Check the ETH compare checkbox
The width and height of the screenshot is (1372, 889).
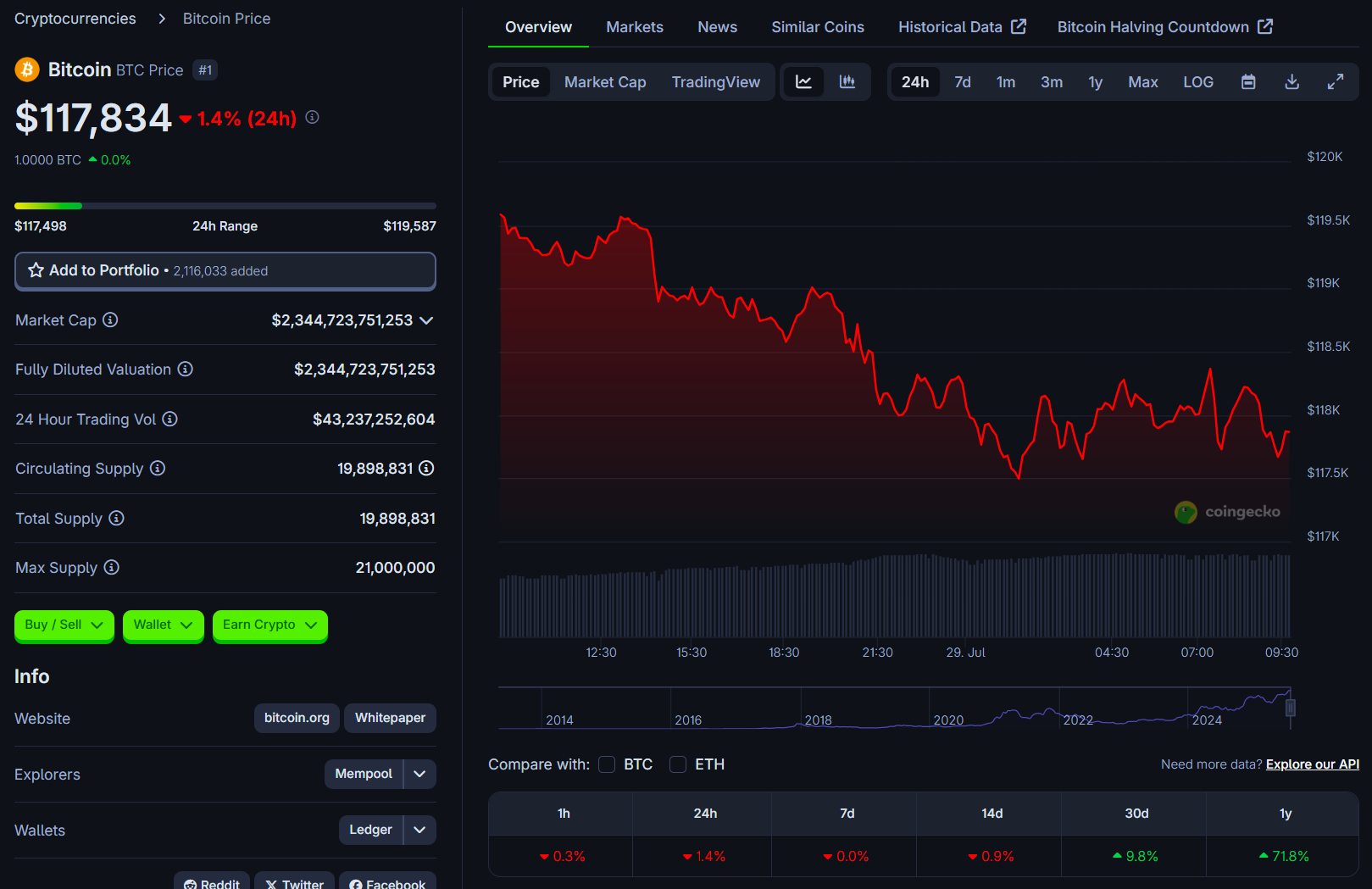click(678, 764)
